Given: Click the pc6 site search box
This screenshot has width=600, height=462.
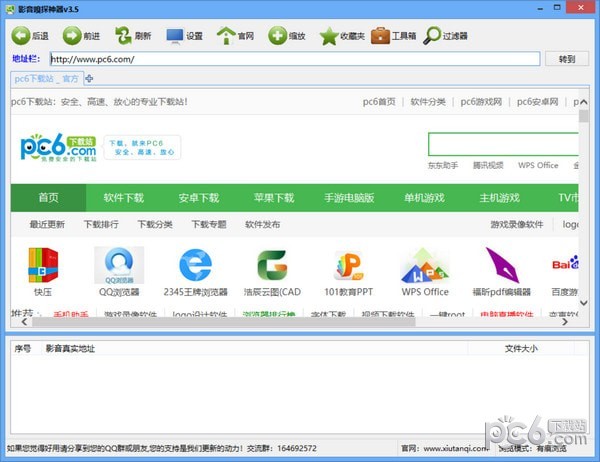Looking at the screenshot, I should tap(503, 144).
